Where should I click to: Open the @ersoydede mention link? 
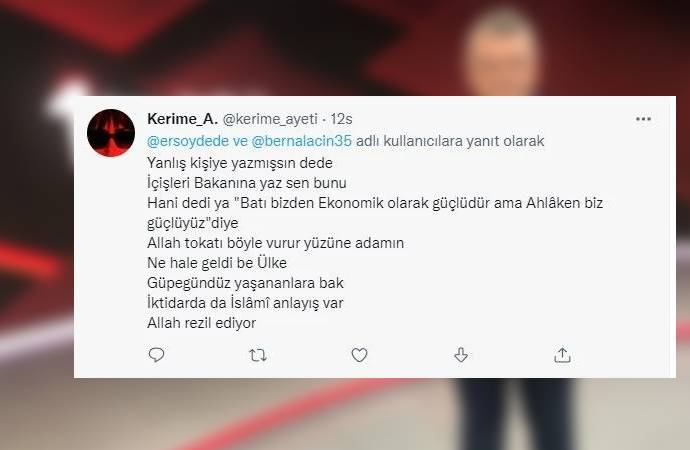tap(188, 141)
